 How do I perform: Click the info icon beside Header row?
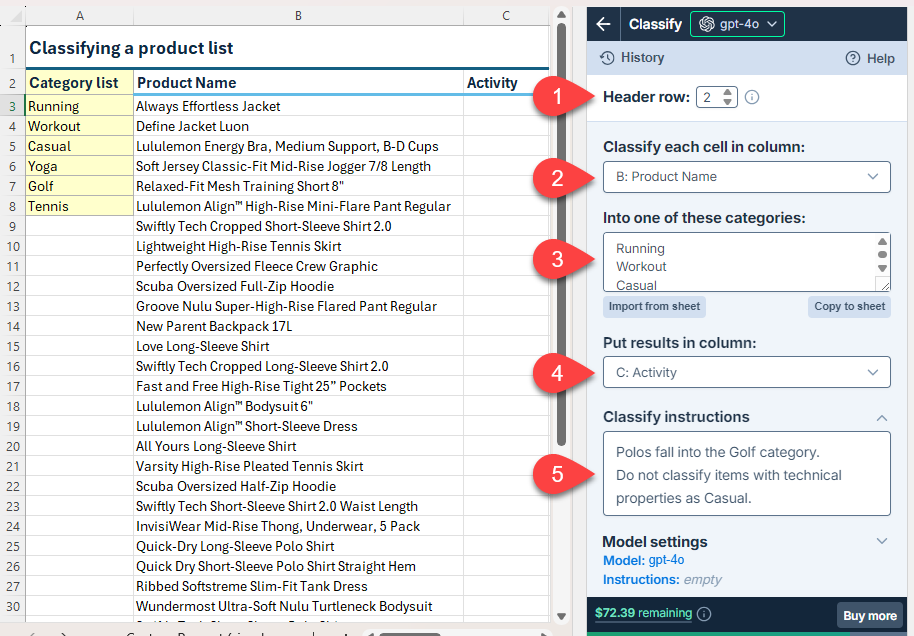pos(751,96)
